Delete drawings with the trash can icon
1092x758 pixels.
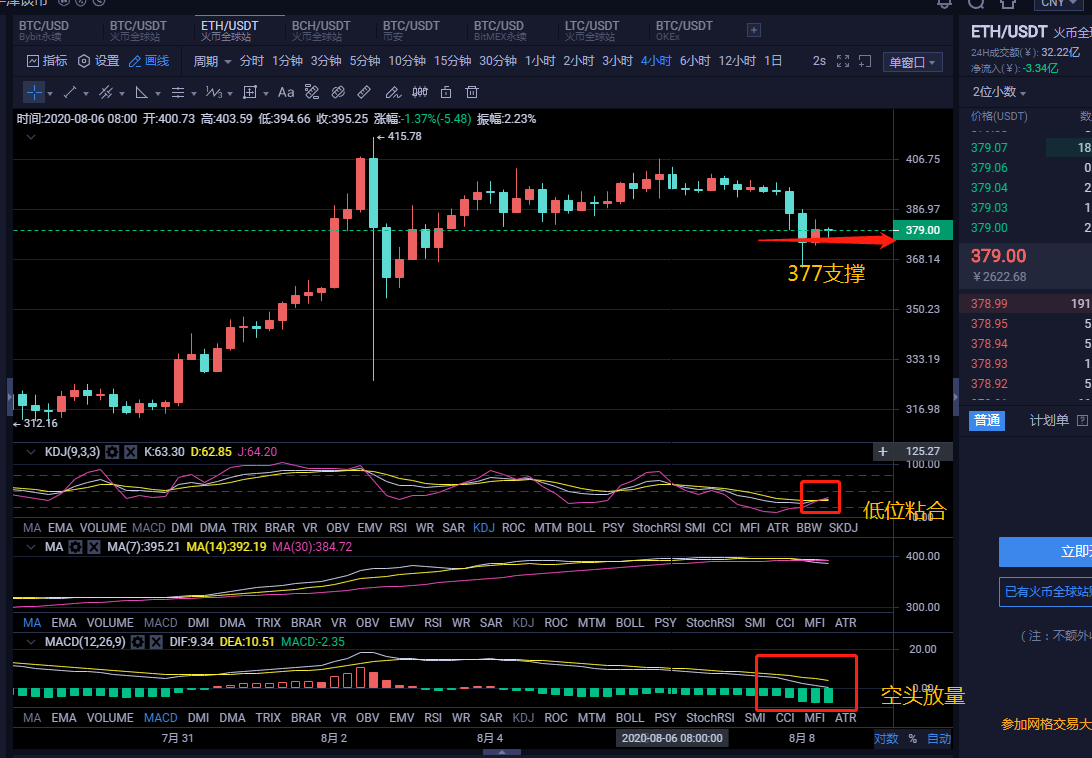coord(472,92)
